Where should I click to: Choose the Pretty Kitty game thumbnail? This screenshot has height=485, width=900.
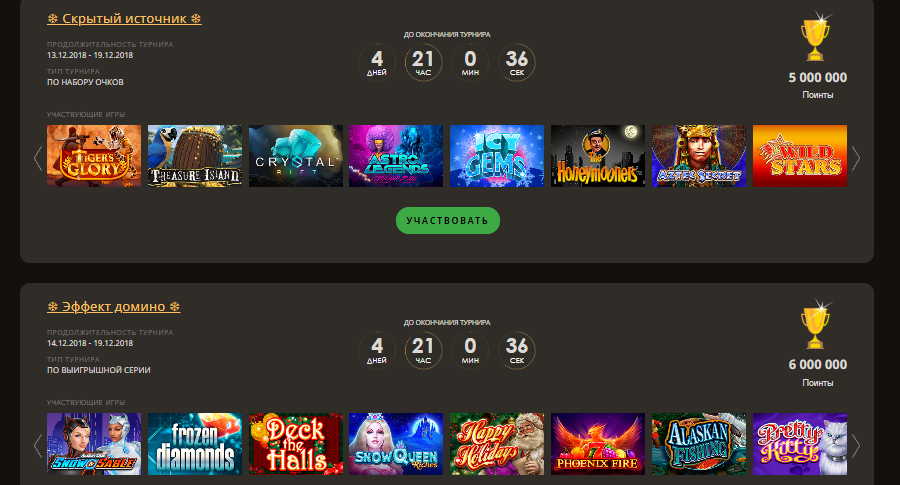point(800,444)
